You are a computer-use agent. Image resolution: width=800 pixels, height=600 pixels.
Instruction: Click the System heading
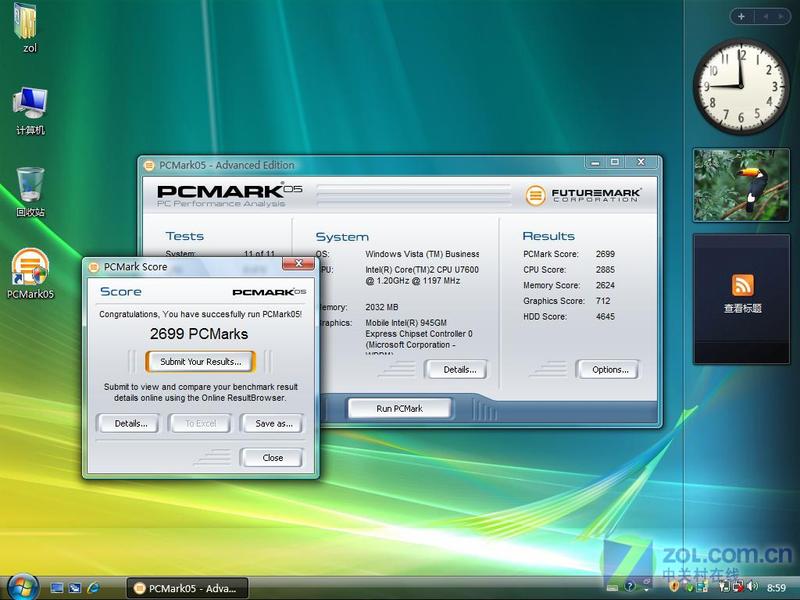(342, 237)
